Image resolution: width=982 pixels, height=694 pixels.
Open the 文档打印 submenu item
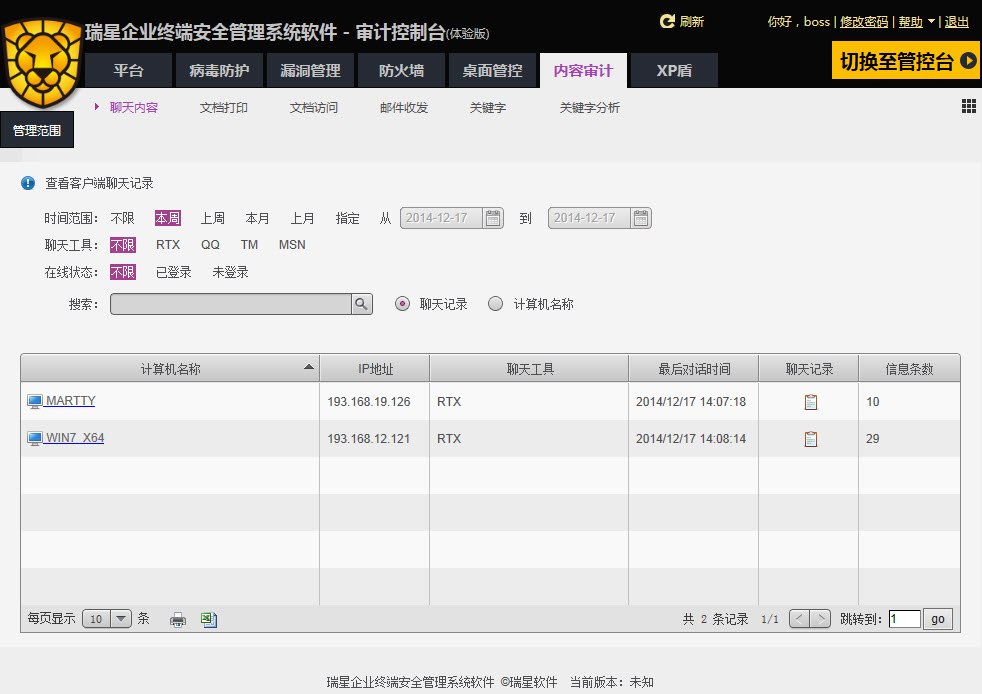click(x=224, y=108)
